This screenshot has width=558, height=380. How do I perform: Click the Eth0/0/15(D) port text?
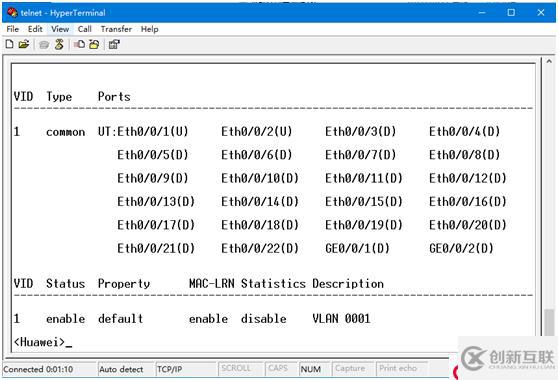(x=364, y=202)
